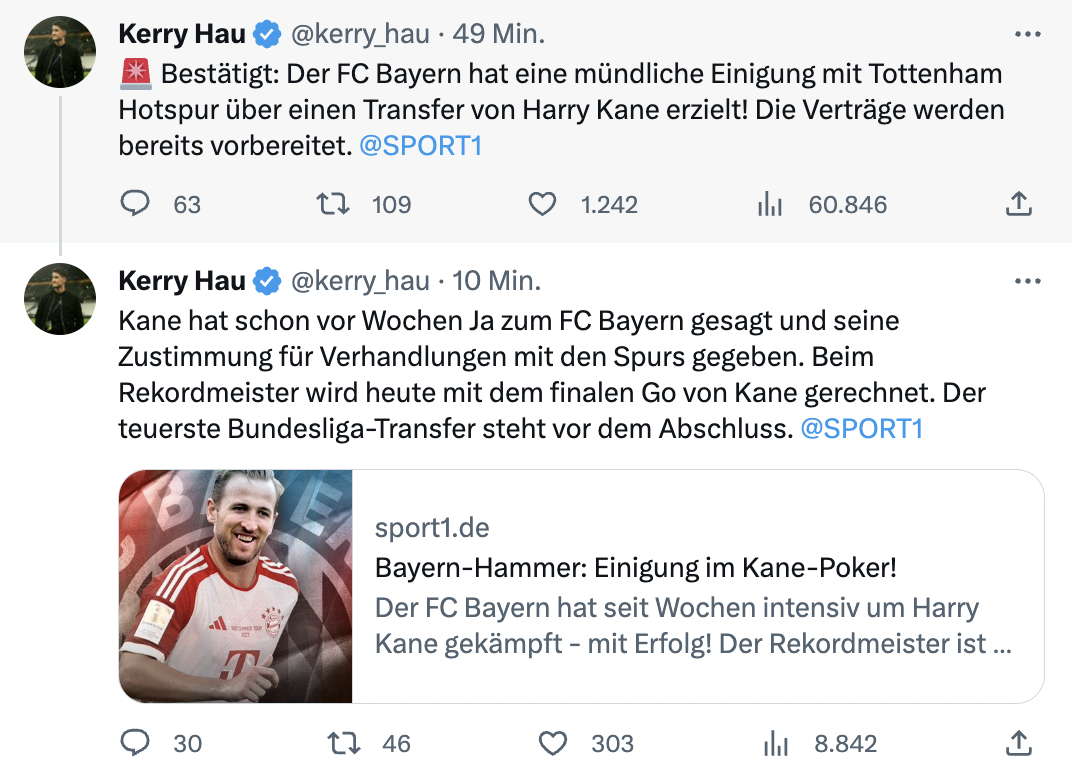Share the second tweet via upload icon
The width and height of the screenshot is (1072, 782).
click(1017, 743)
